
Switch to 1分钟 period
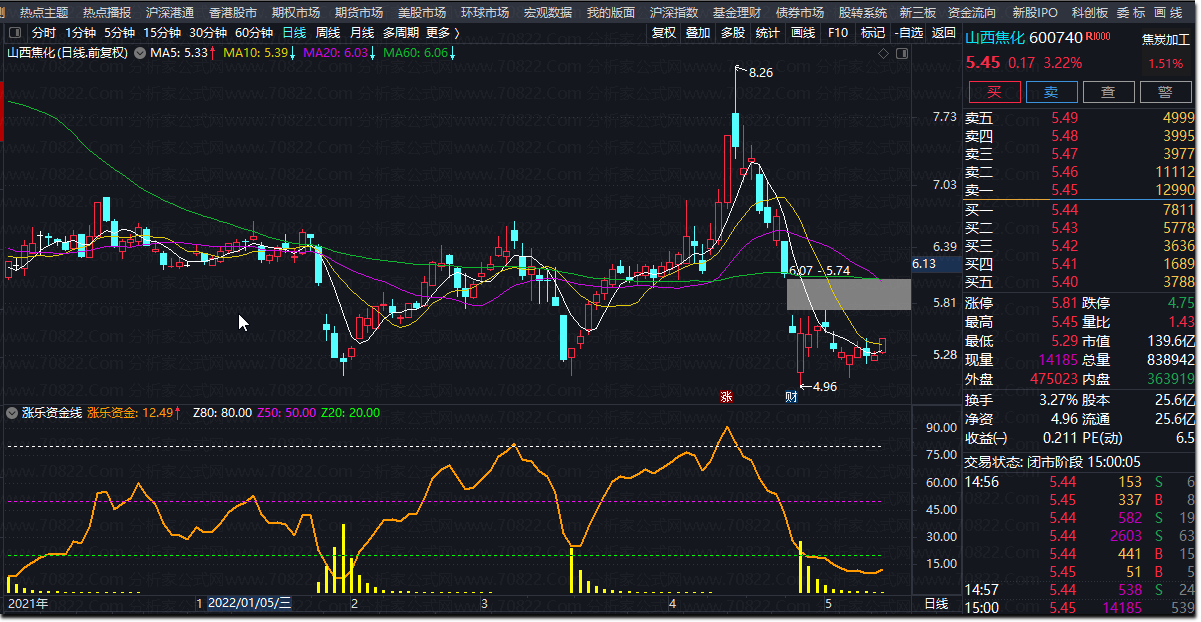coord(80,33)
